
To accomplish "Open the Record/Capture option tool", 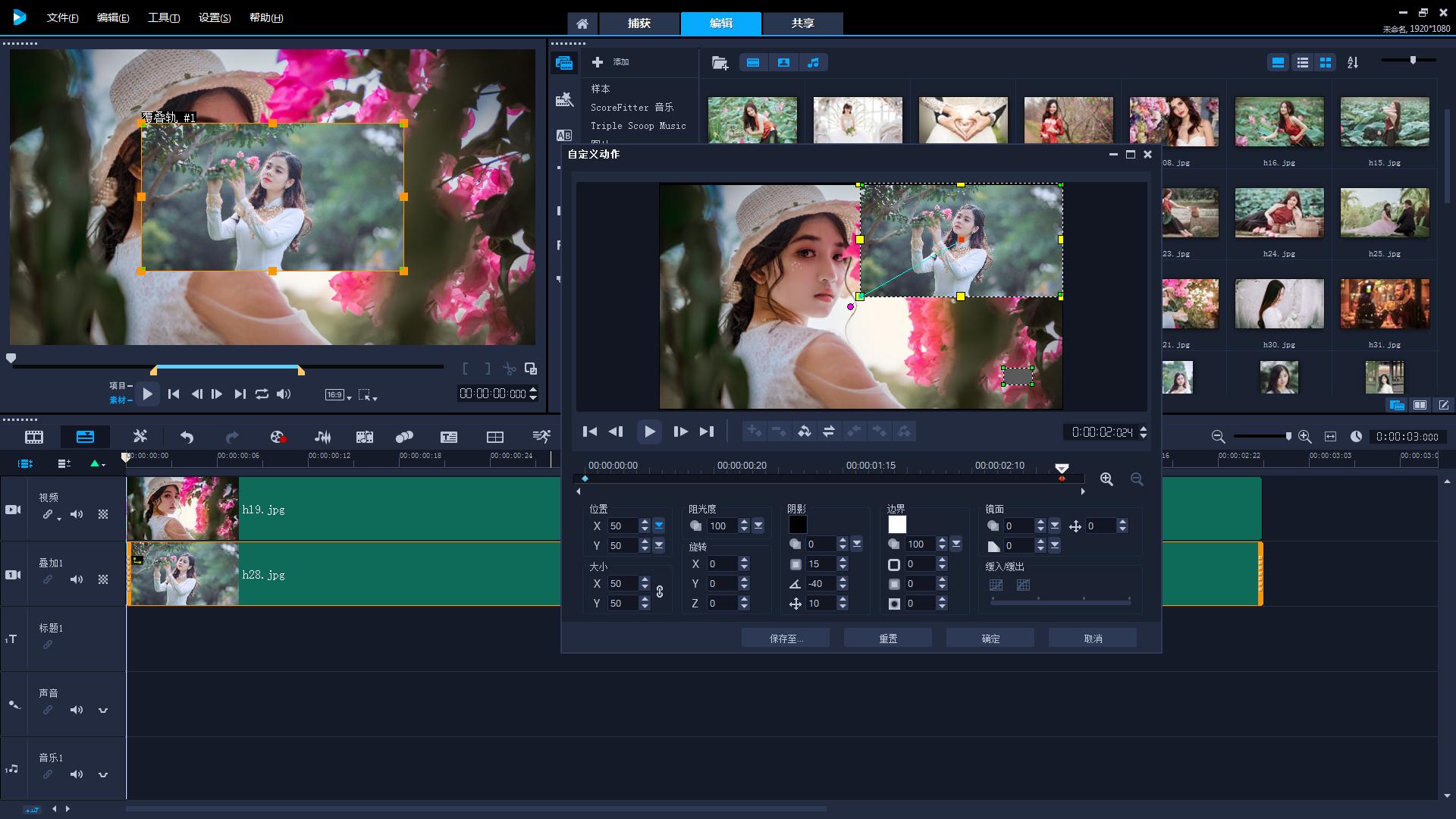I will (x=278, y=437).
